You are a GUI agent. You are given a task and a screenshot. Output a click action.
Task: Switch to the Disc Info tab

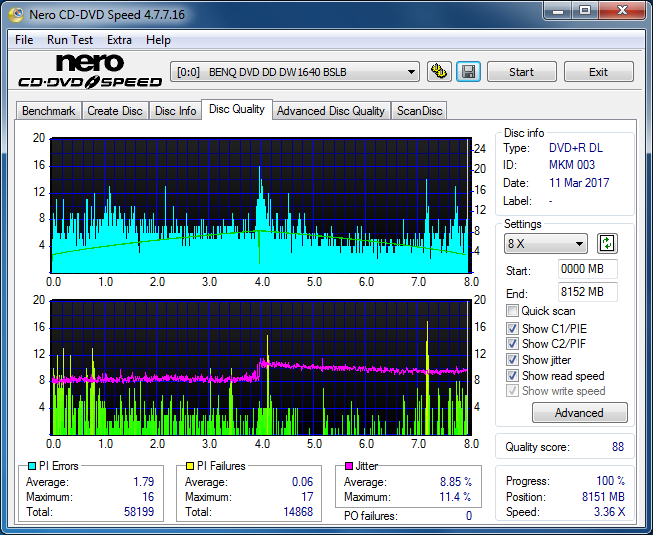(x=175, y=111)
